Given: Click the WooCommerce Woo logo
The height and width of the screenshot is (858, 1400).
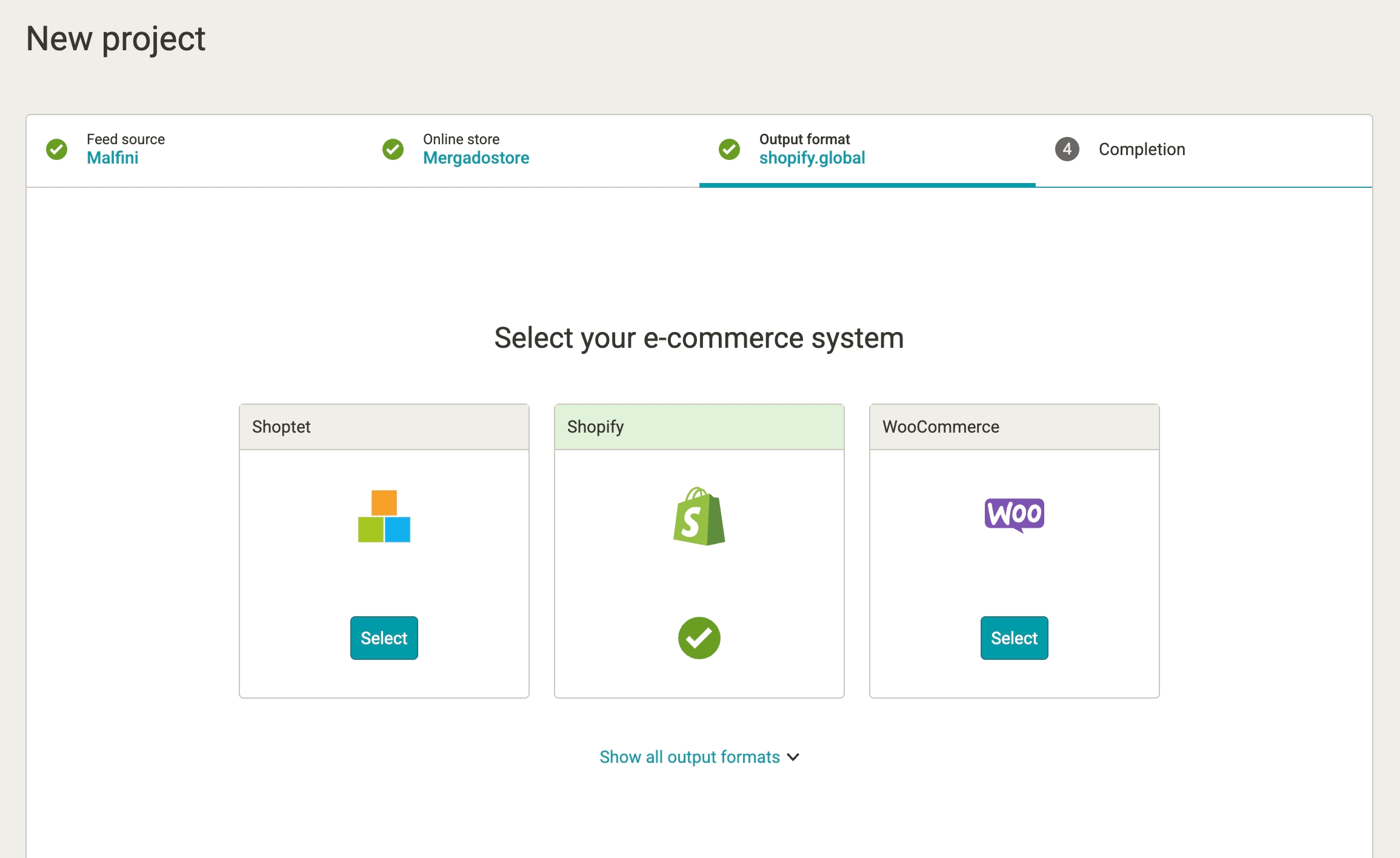Looking at the screenshot, I should click(x=1015, y=515).
